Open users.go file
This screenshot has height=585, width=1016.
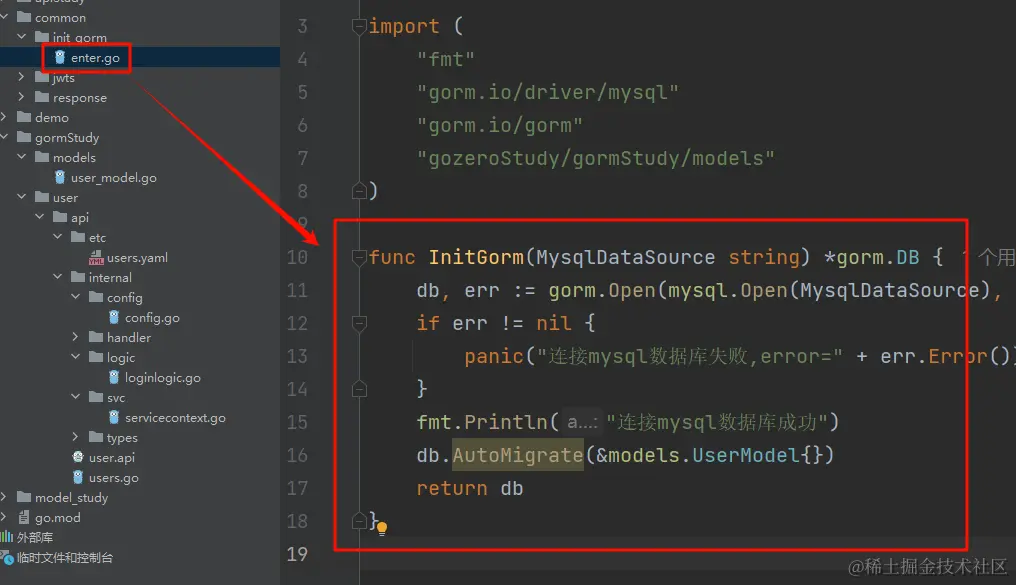click(113, 477)
